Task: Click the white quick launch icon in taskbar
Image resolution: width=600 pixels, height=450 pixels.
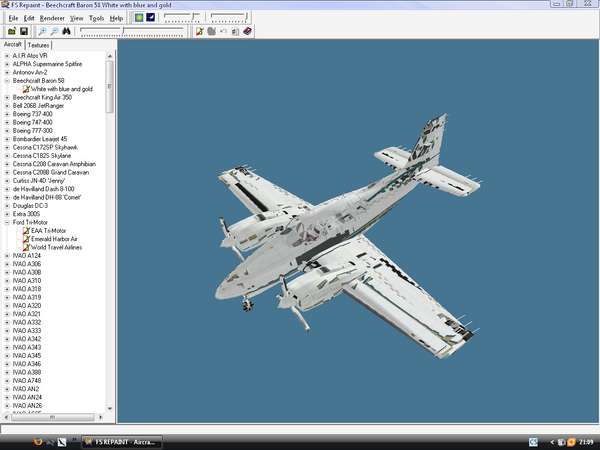Action: [x=62, y=442]
